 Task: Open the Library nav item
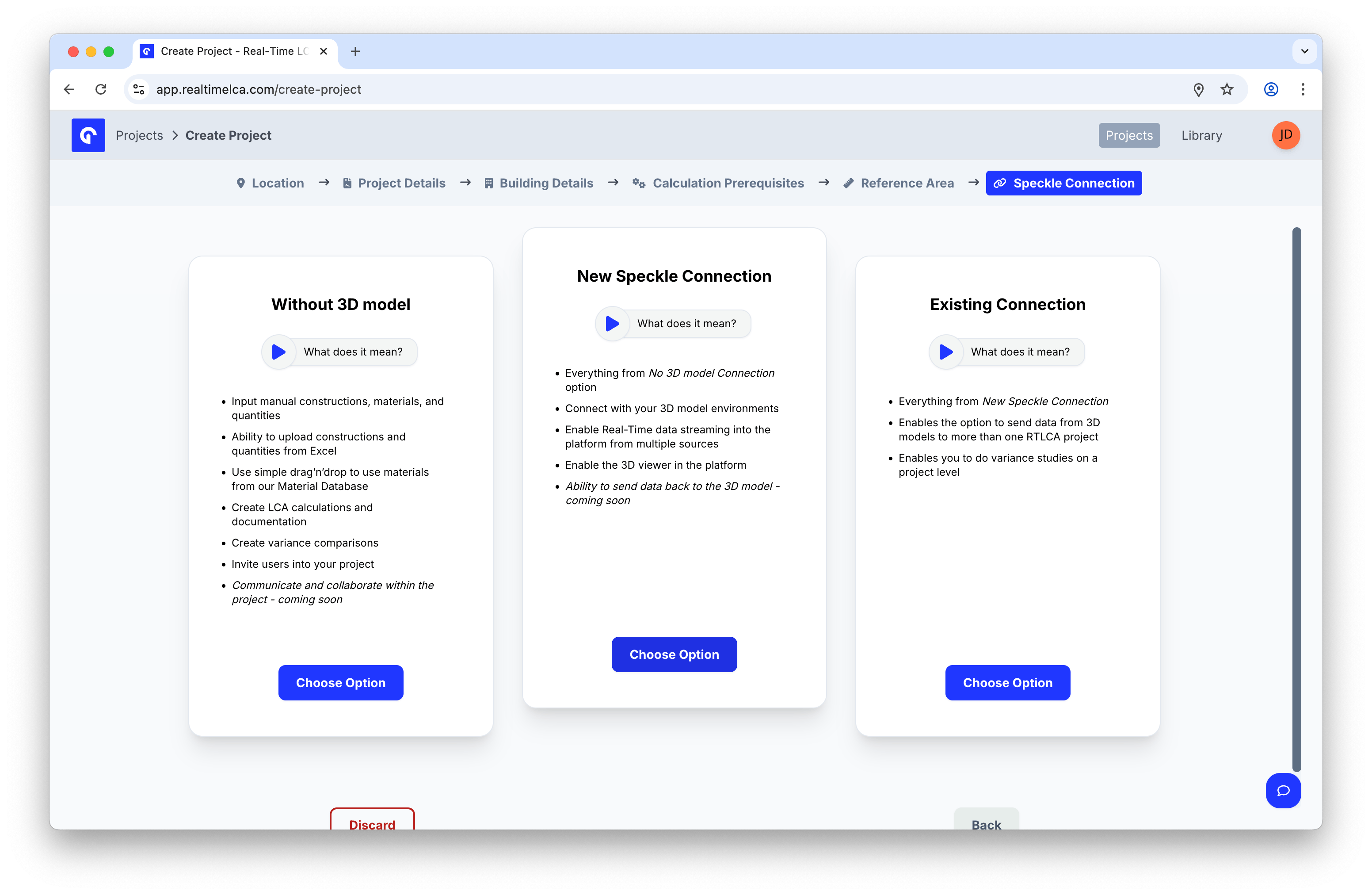pos(1201,135)
